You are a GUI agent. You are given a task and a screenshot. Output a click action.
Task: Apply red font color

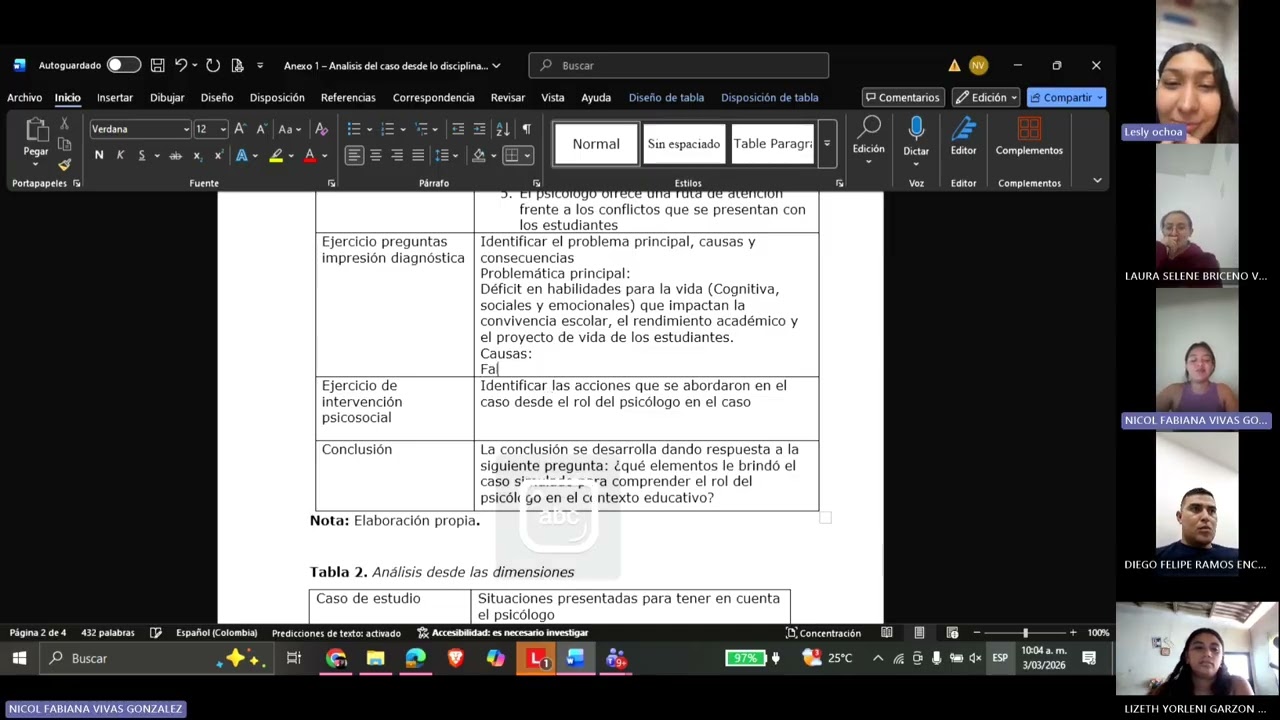pos(310,155)
